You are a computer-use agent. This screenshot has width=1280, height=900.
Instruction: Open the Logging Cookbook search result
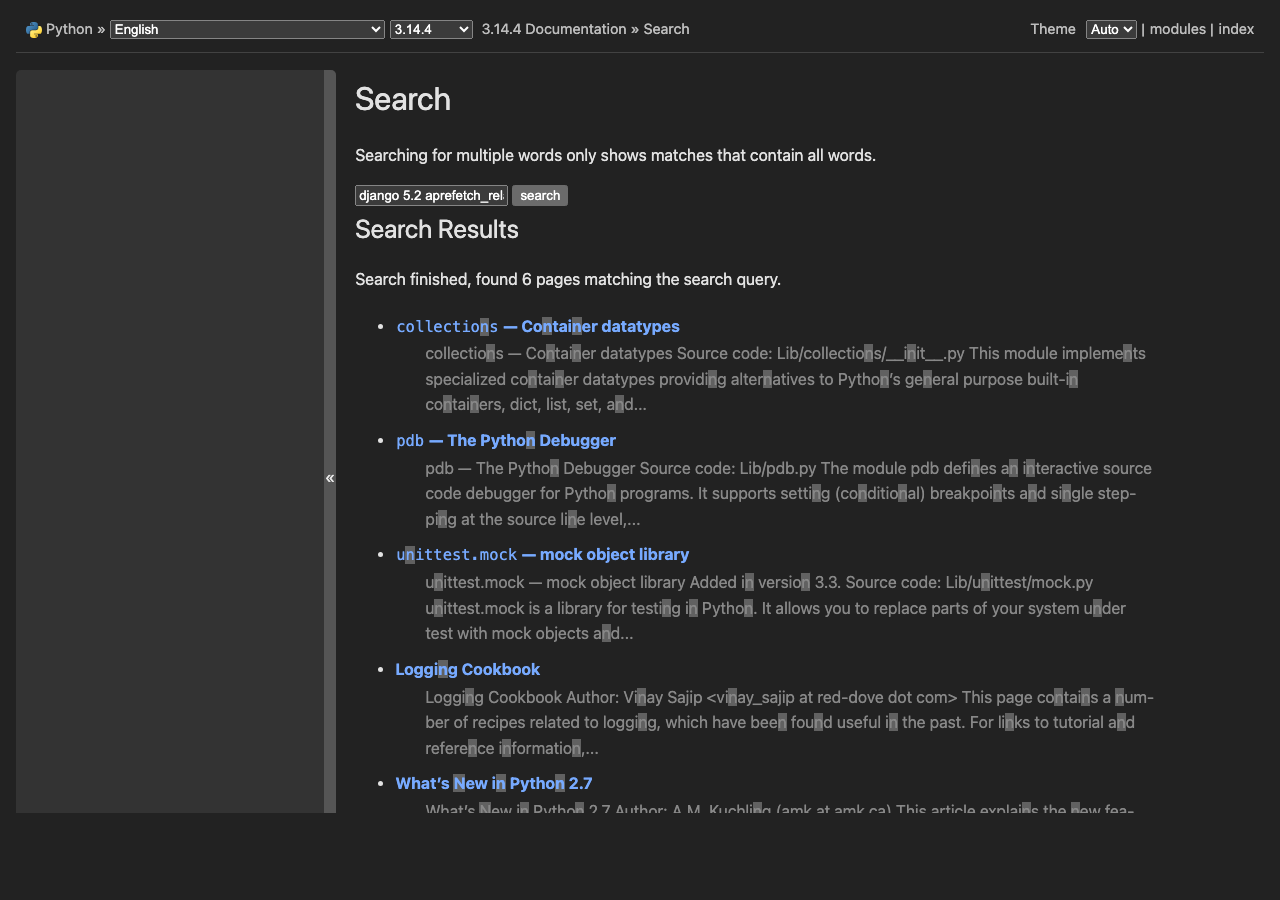[x=467, y=669]
